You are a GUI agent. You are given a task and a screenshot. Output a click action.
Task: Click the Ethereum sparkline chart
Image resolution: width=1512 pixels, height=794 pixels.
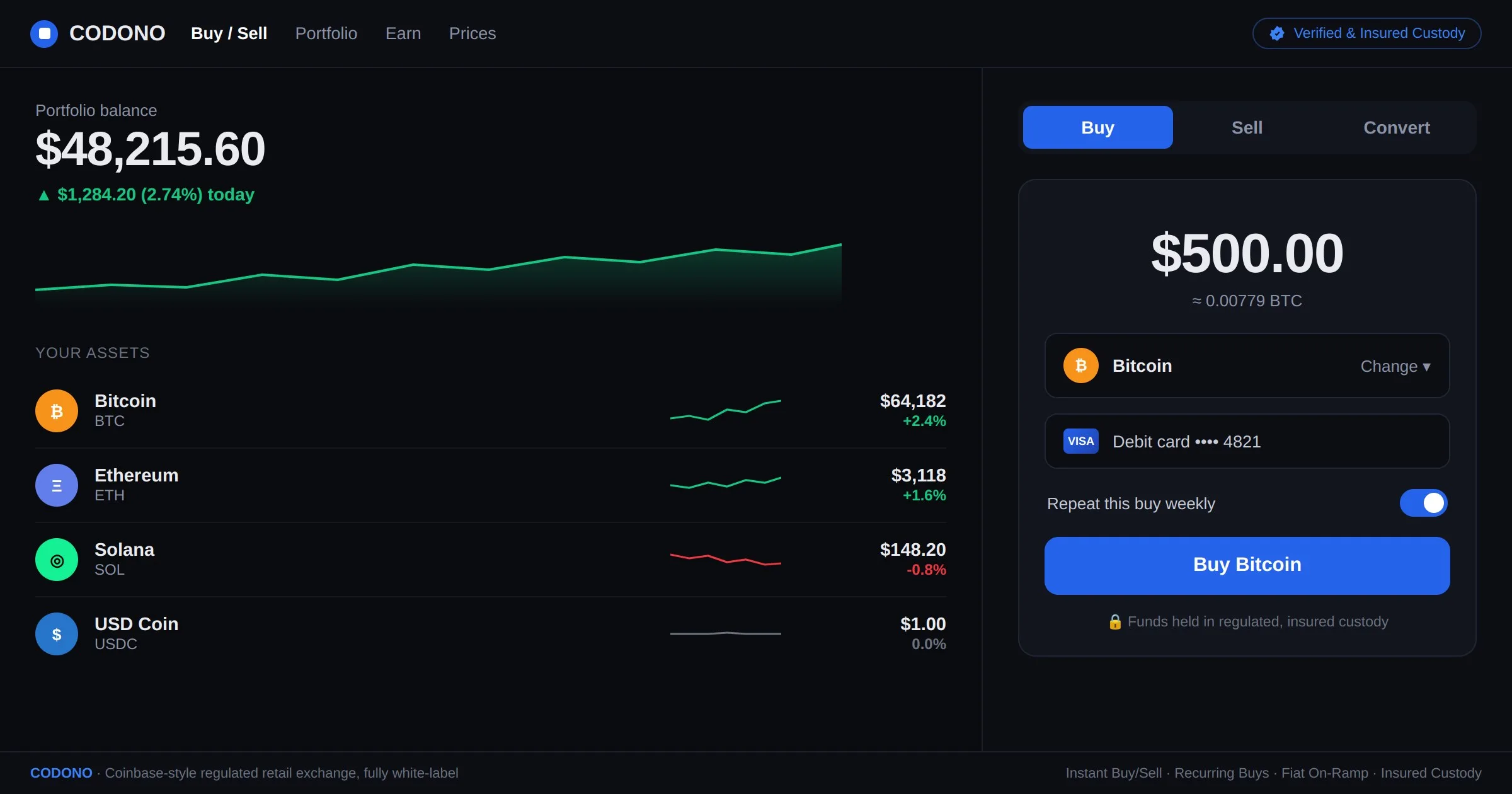726,483
